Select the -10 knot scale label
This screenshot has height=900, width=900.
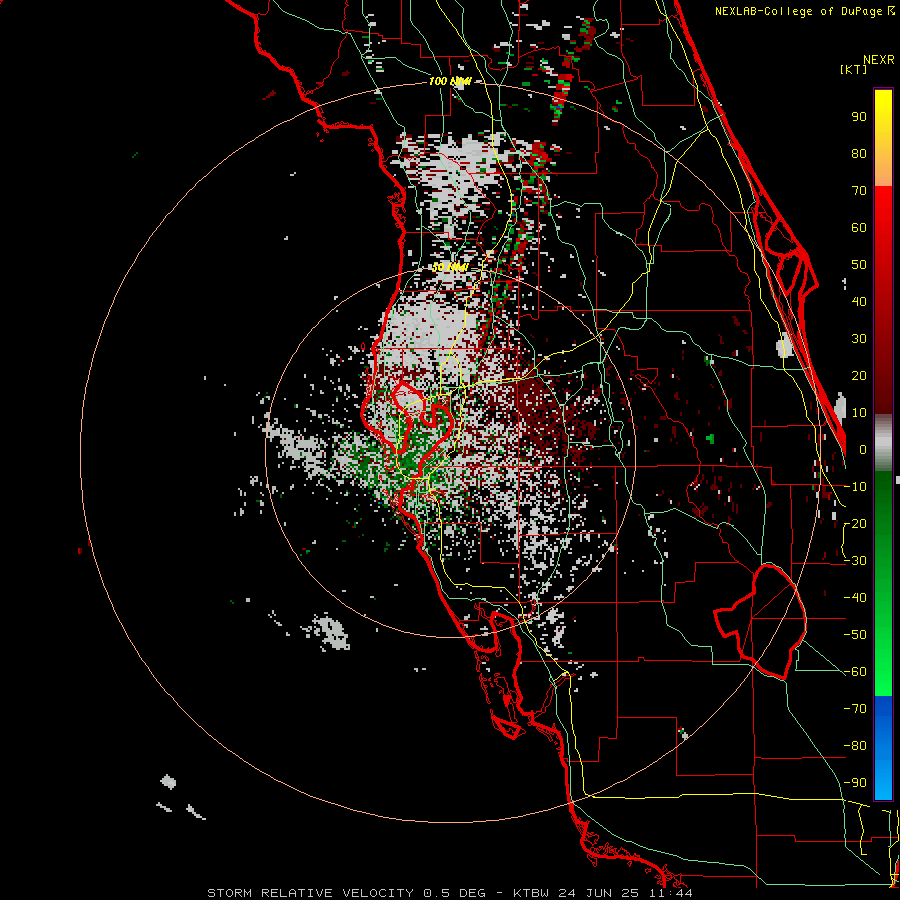click(x=855, y=487)
